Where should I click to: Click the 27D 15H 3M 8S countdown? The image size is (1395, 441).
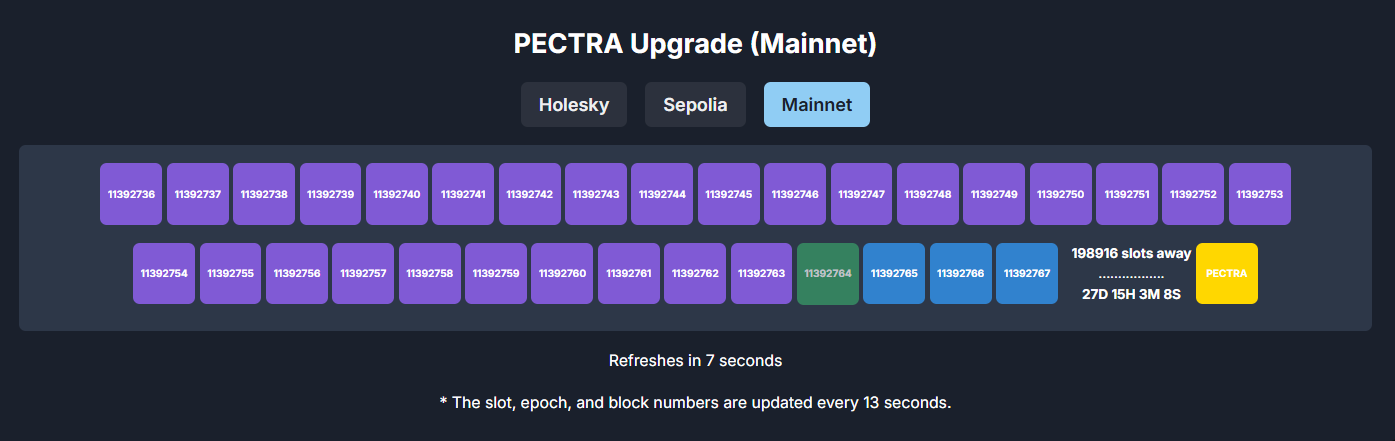coord(1131,294)
